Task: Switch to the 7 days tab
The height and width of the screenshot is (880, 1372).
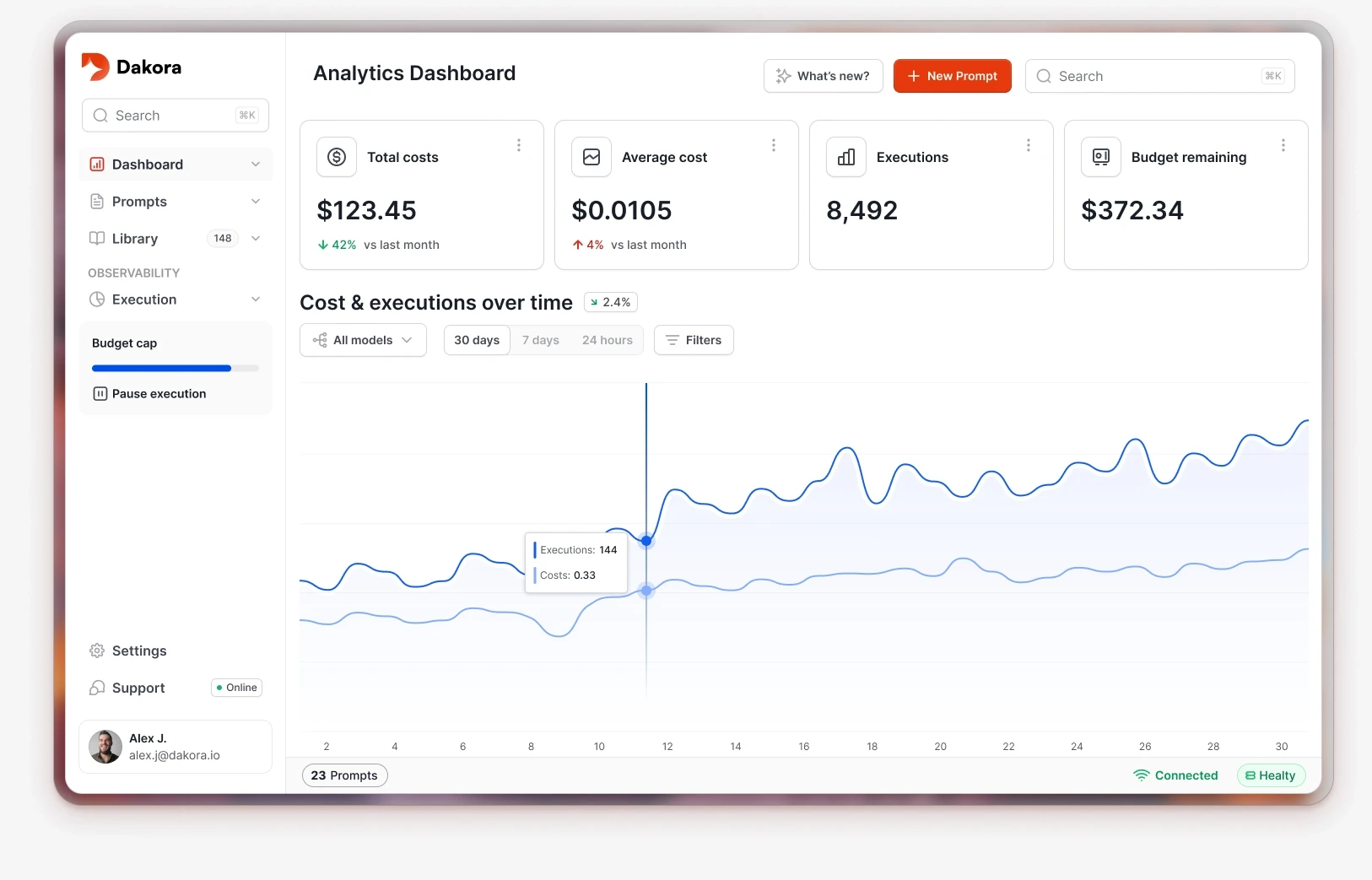Action: coord(541,340)
